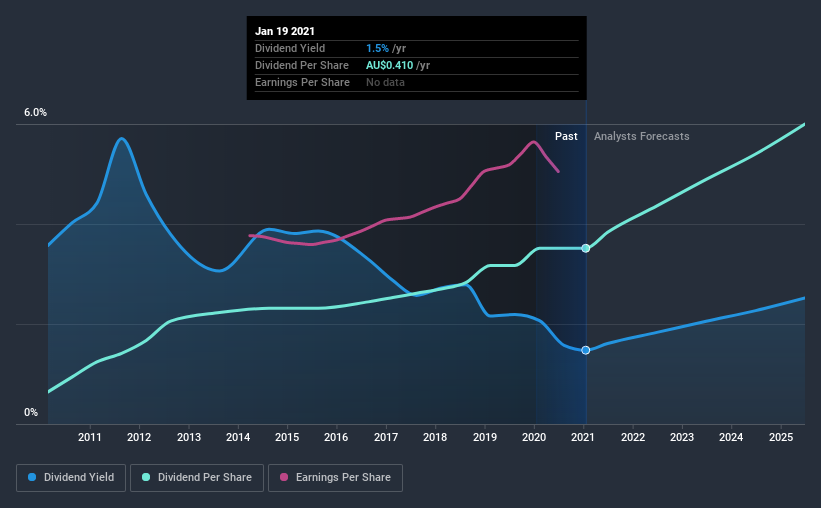The width and height of the screenshot is (821, 508).
Task: Click the 2011 x-axis label
Action: pos(90,437)
